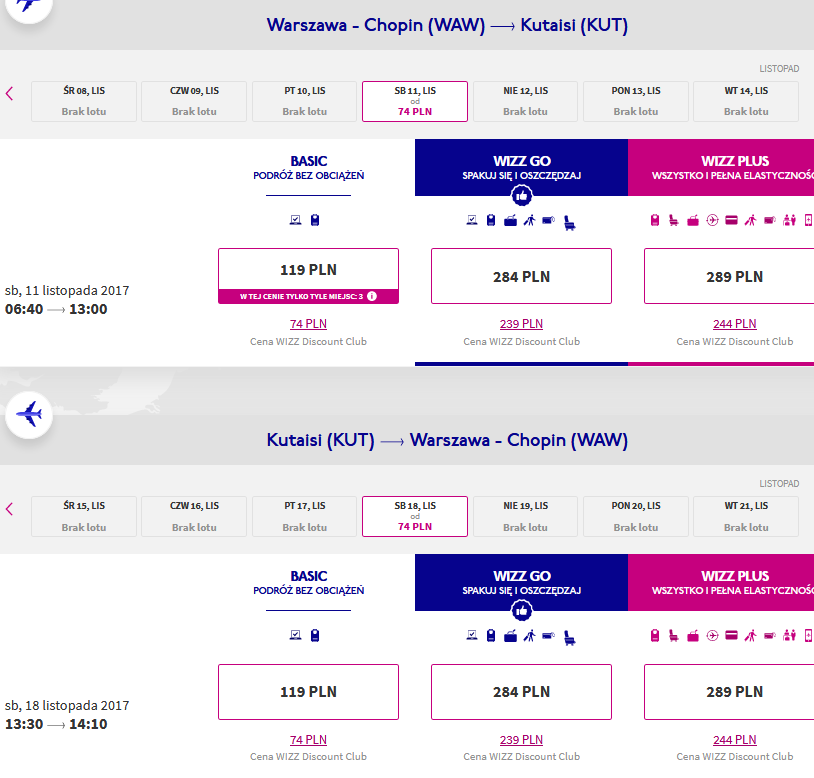
Task: Open outbound BASIC 74 PLN Discount Club price
Action: coord(308,324)
